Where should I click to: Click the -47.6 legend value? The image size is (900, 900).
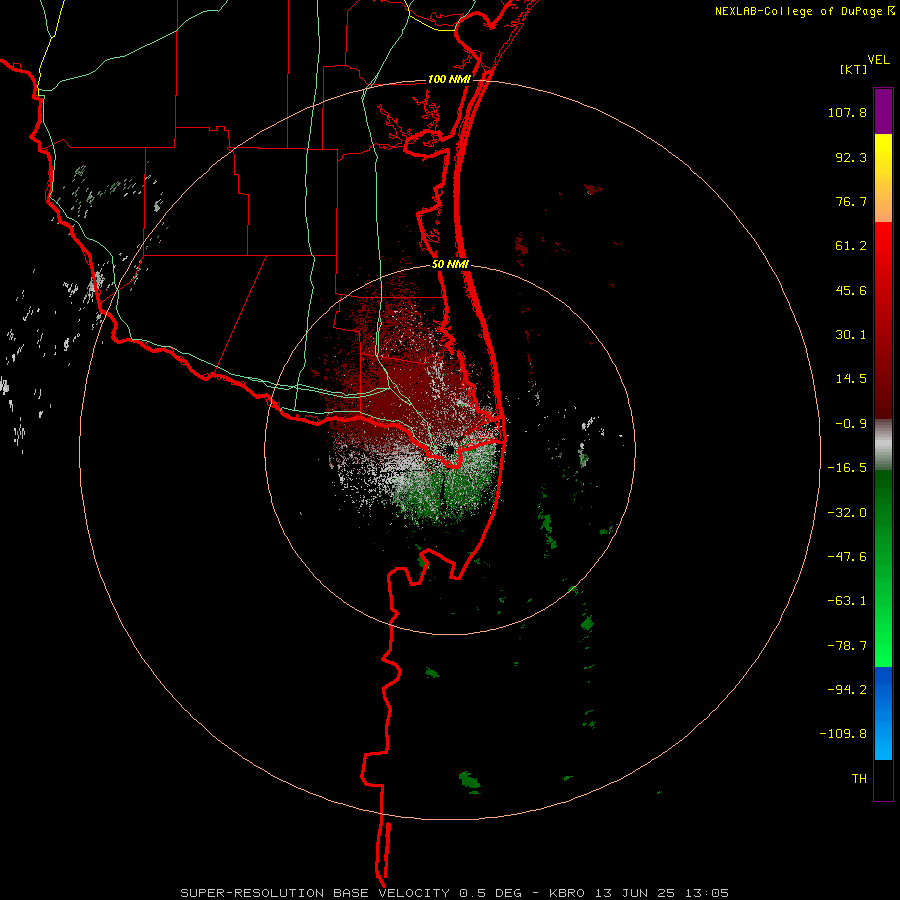847,557
